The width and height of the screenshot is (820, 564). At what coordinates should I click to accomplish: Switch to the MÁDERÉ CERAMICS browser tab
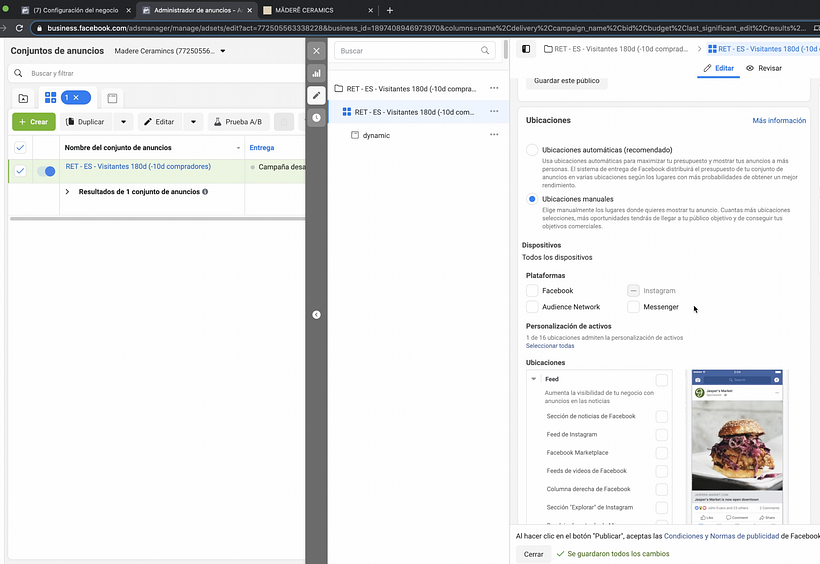(317, 10)
